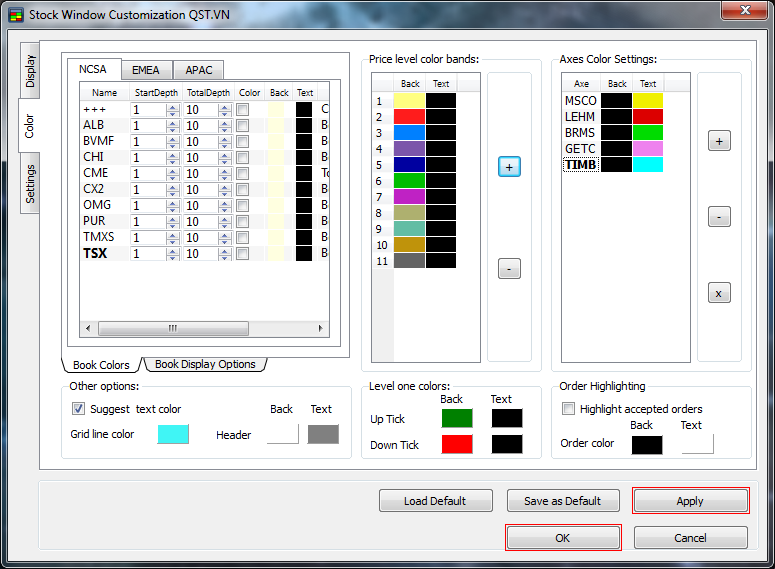The image size is (775, 569).
Task: Click plus button beside price level bands
Action: click(x=509, y=167)
